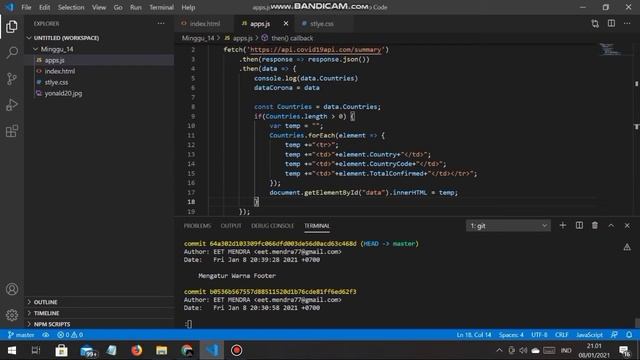The image size is (640, 360).
Task: Switch to the index.html editor tab
Action: [204, 24]
